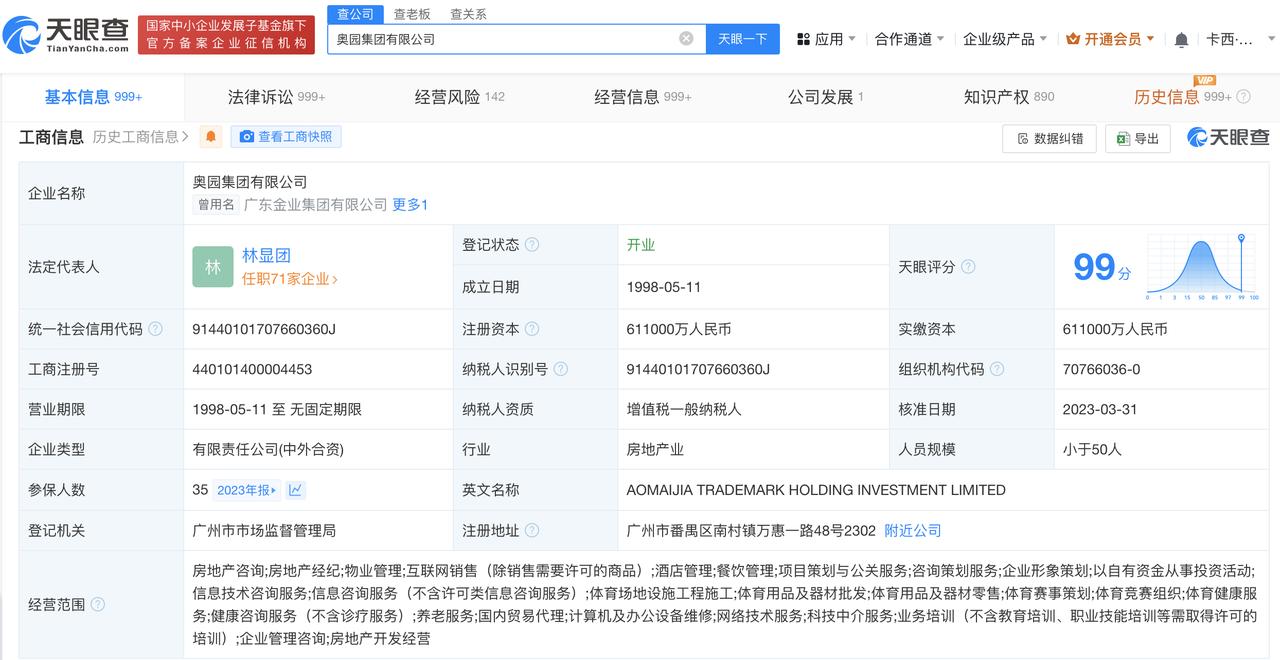Clear search box with the X icon
The width and height of the screenshot is (1280, 660).
click(686, 39)
